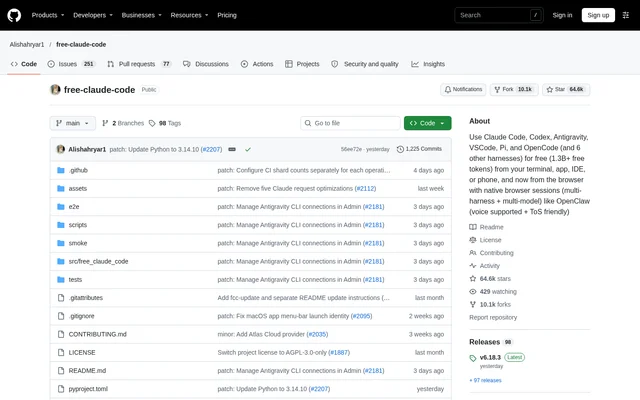Open pyproject.toml file
Screen dimensions: 640x400
click(88, 389)
